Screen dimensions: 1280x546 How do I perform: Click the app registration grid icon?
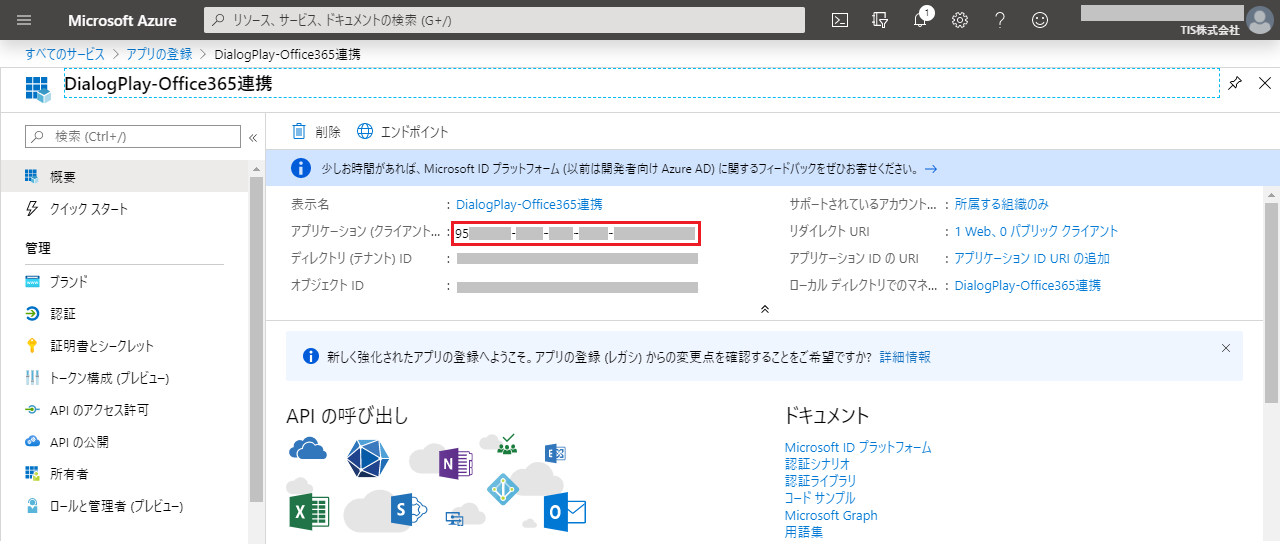click(37, 88)
